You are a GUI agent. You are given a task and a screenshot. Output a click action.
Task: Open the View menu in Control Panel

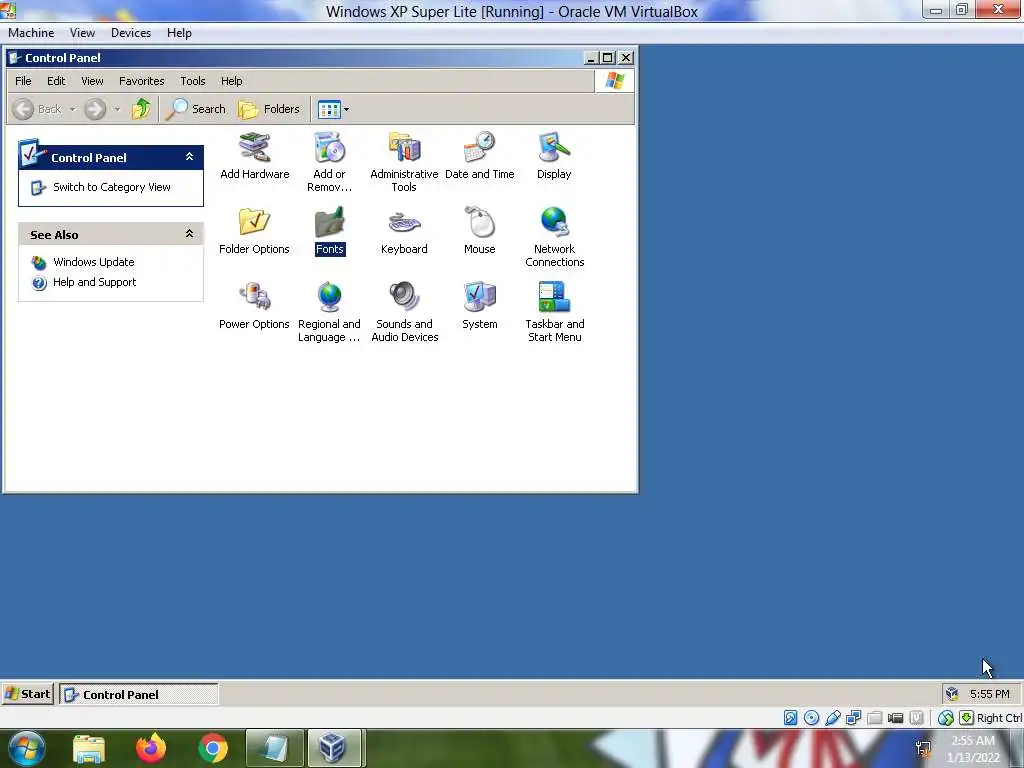pyautogui.click(x=92, y=81)
